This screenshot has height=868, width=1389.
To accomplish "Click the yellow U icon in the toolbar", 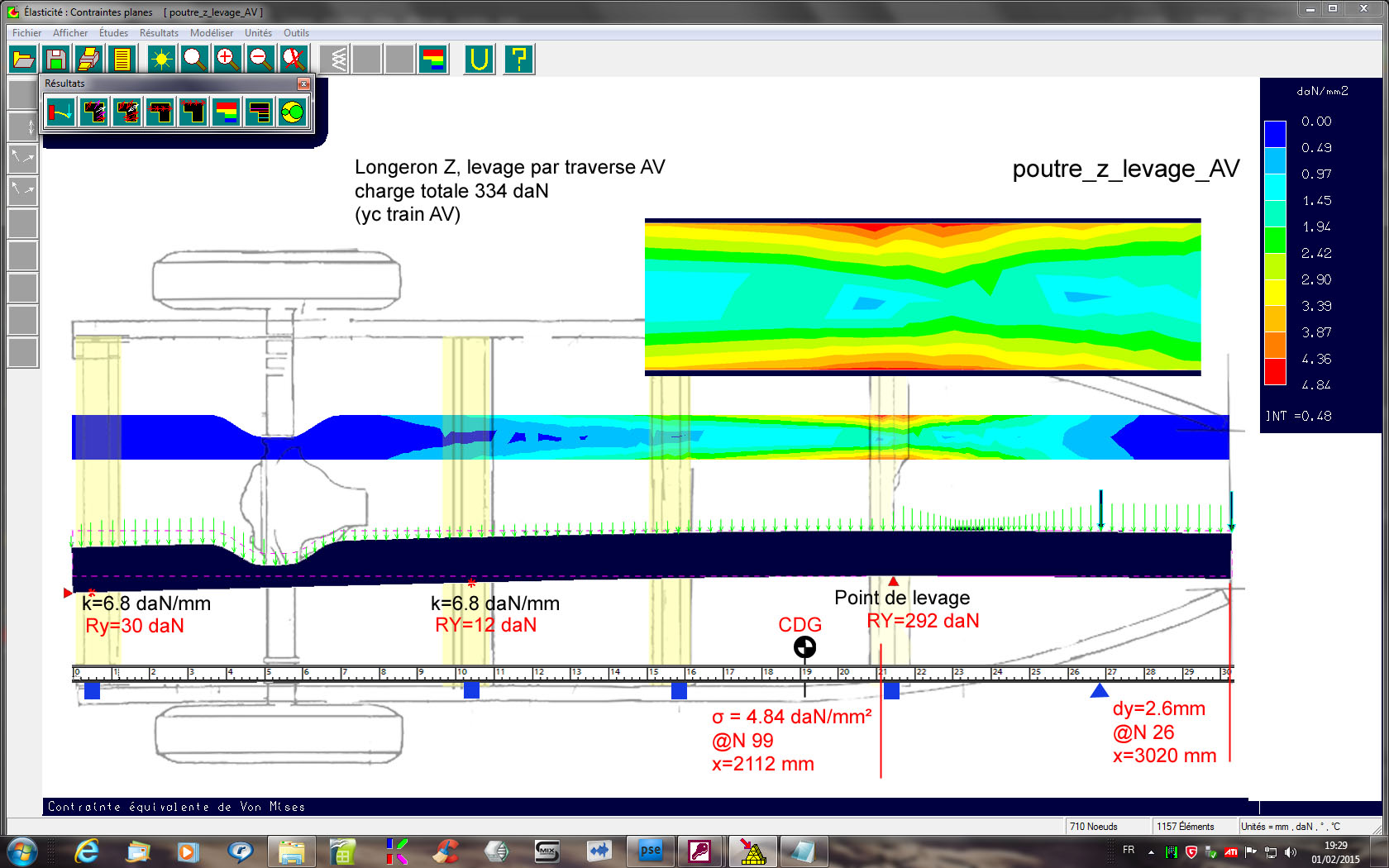I will coord(480,60).
